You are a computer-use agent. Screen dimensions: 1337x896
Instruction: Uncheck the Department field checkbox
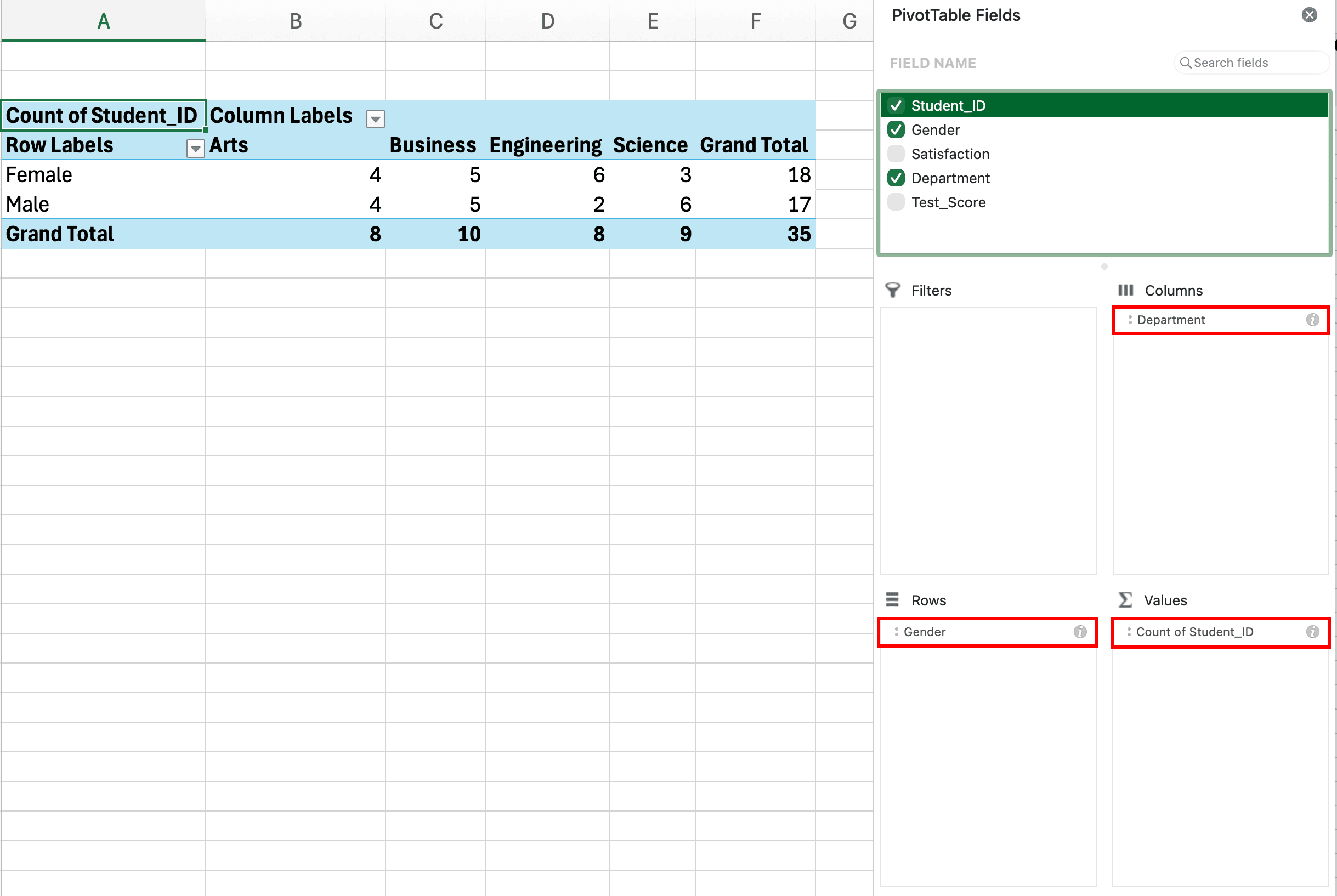(896, 178)
